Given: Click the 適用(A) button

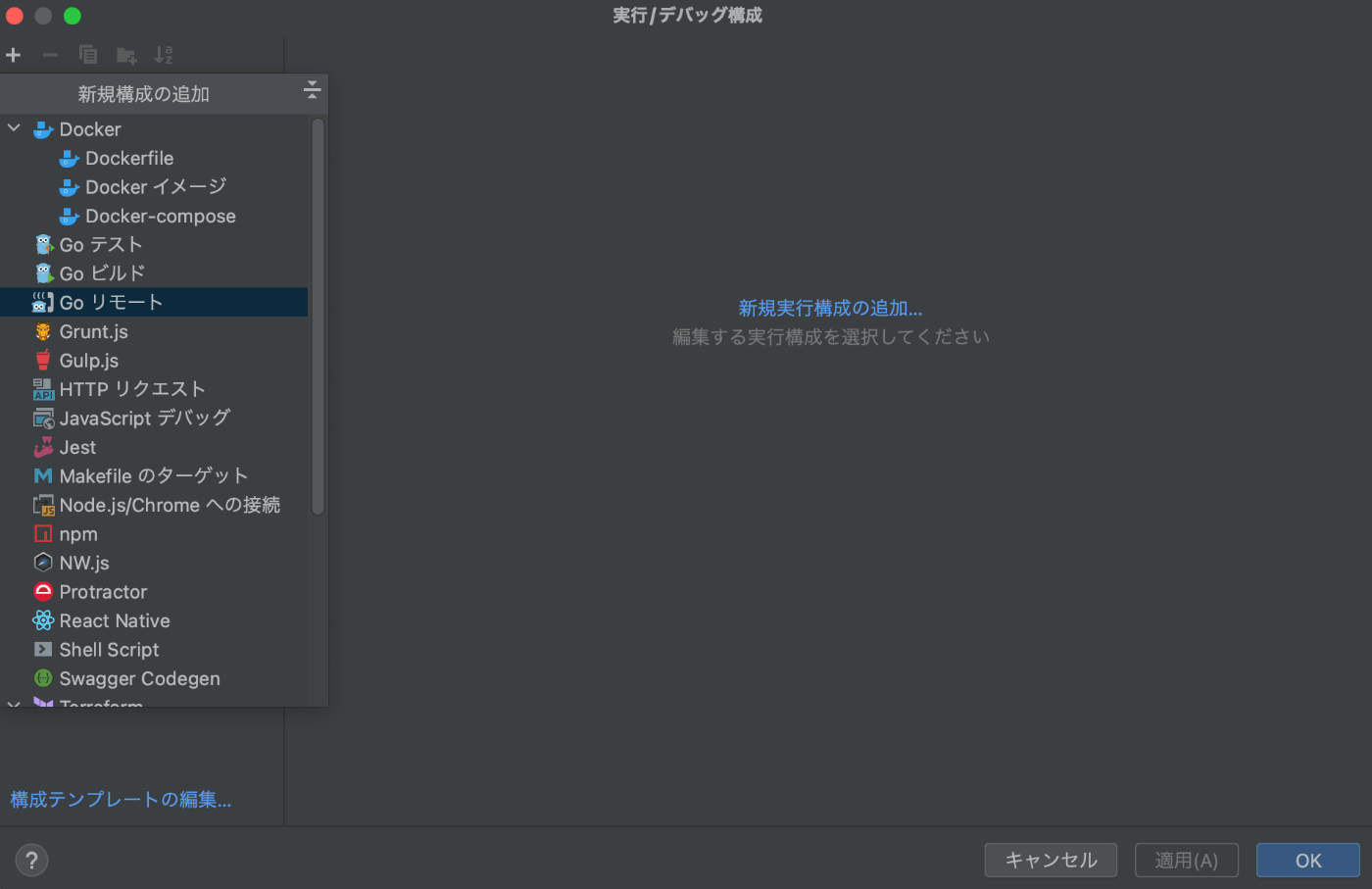Looking at the screenshot, I should 1186,861.
